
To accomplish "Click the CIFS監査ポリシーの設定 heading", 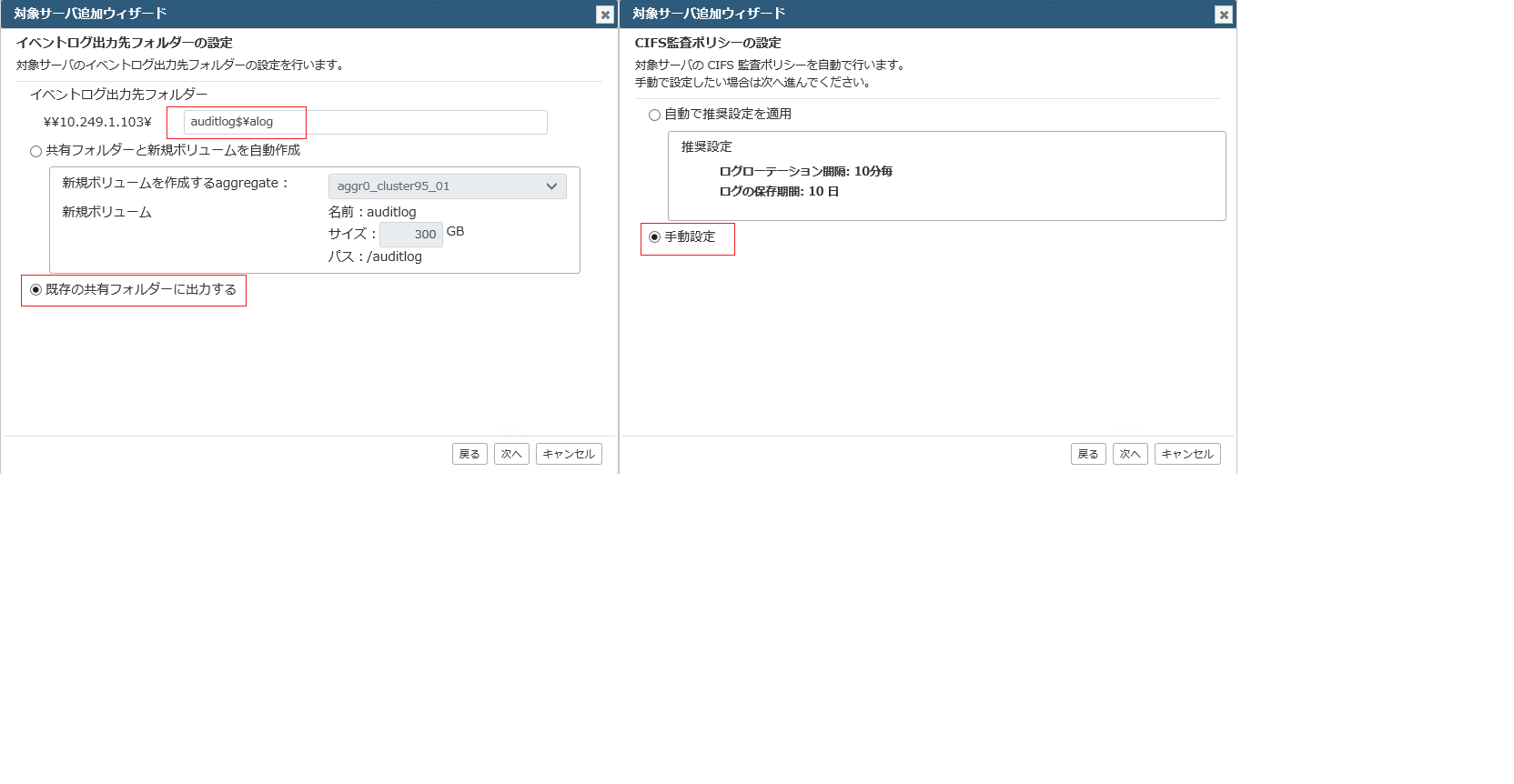I will click(x=708, y=43).
